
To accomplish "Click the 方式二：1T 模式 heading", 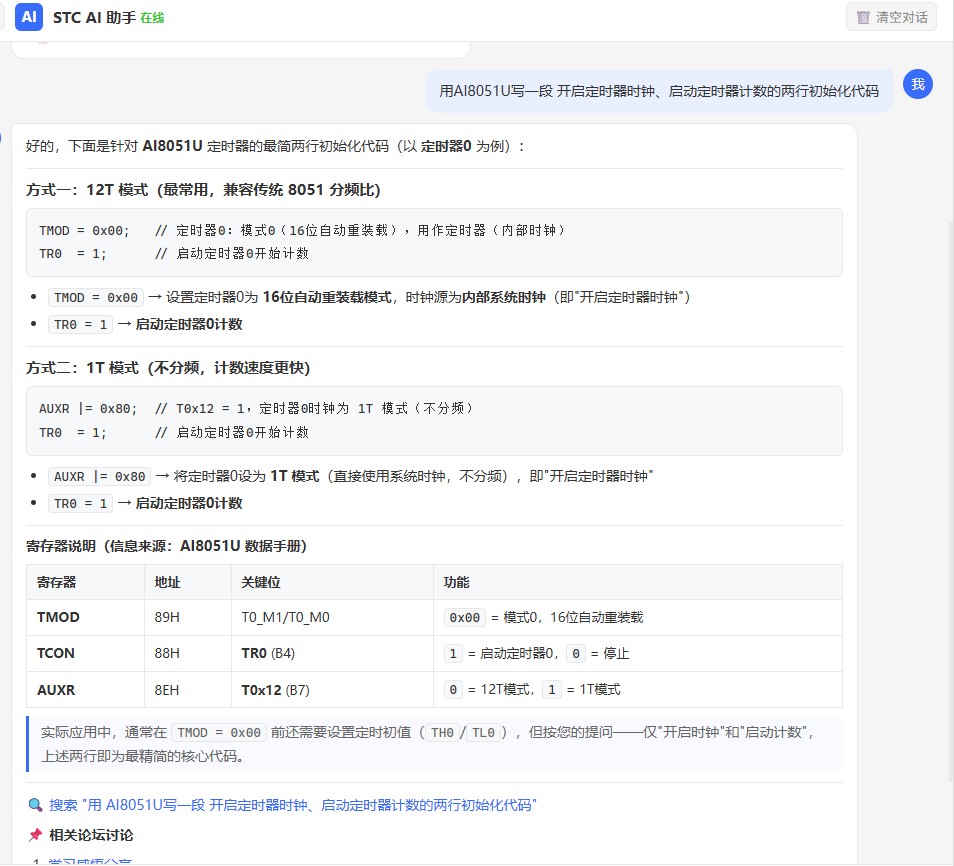I will (168, 368).
